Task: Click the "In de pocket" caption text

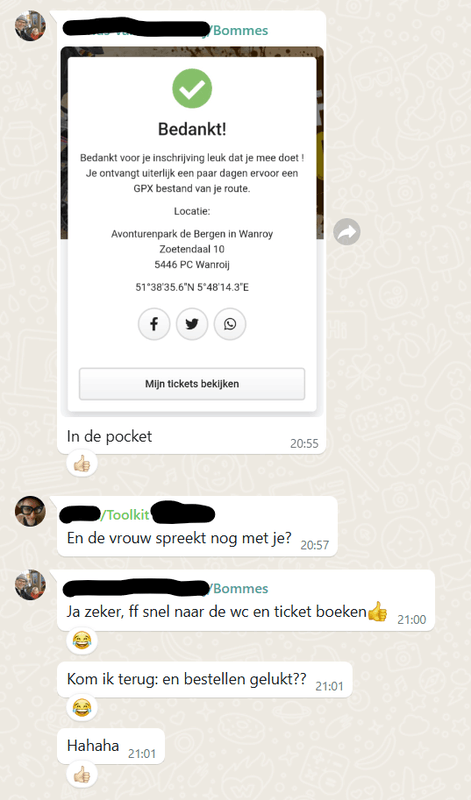Action: tap(109, 436)
